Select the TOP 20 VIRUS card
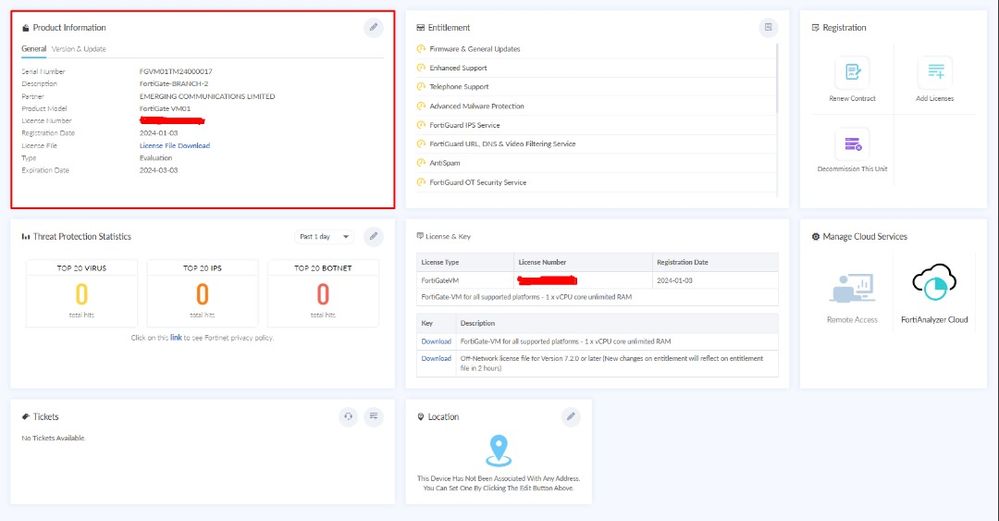The height and width of the screenshot is (521, 999). 82,293
